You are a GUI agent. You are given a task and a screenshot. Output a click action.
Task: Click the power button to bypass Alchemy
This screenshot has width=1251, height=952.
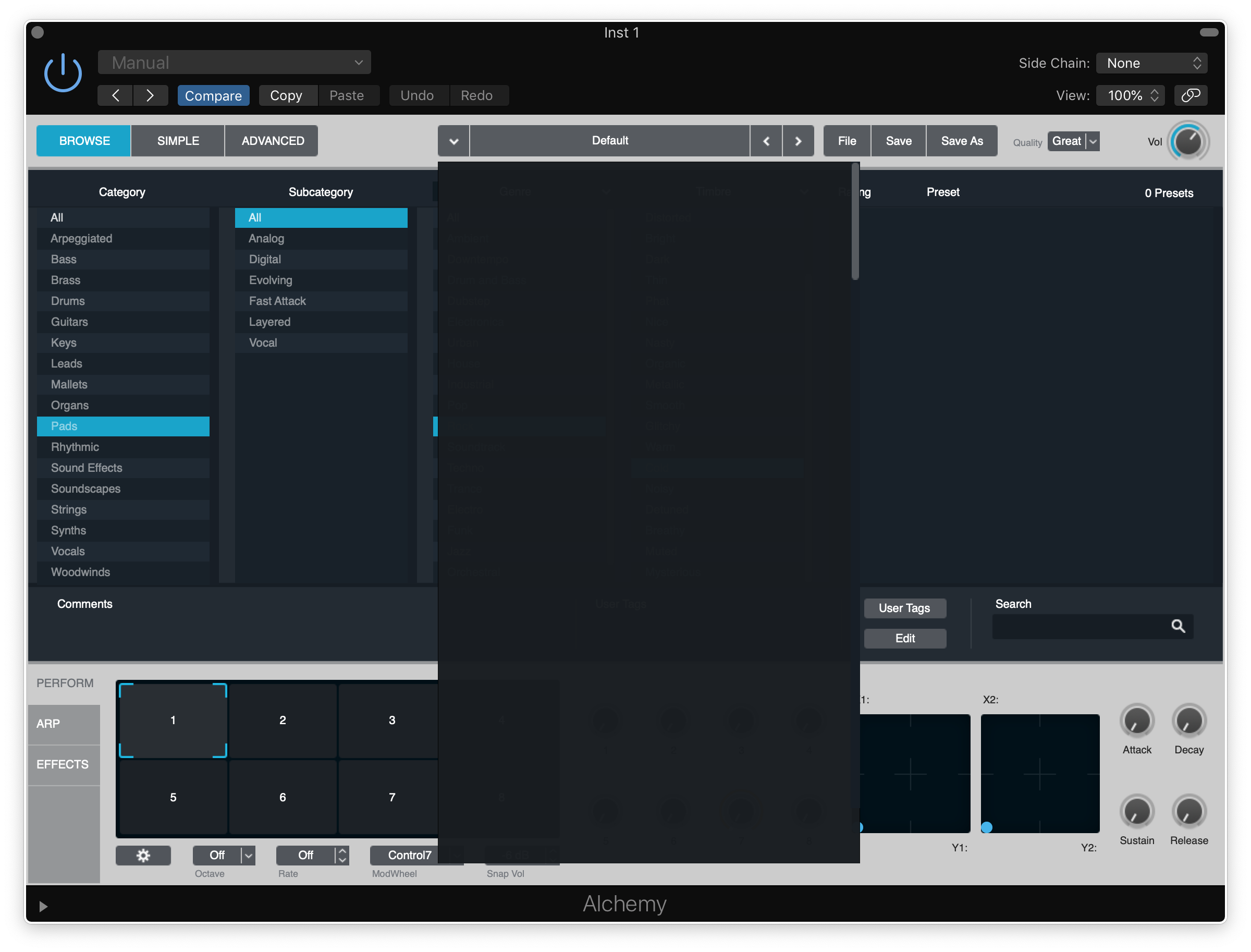coord(63,72)
